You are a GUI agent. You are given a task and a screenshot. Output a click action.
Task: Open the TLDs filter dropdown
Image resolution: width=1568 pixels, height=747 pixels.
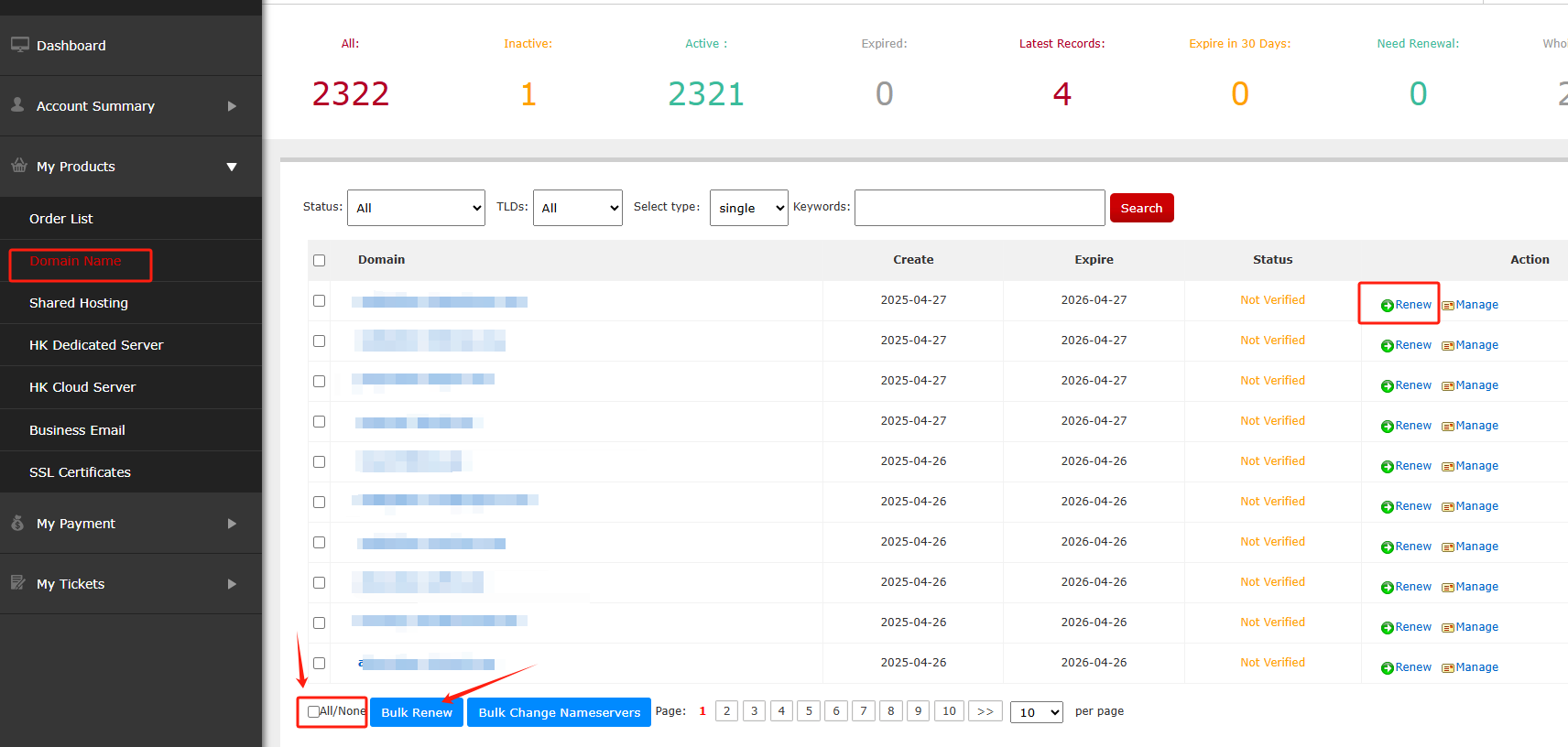coord(577,208)
